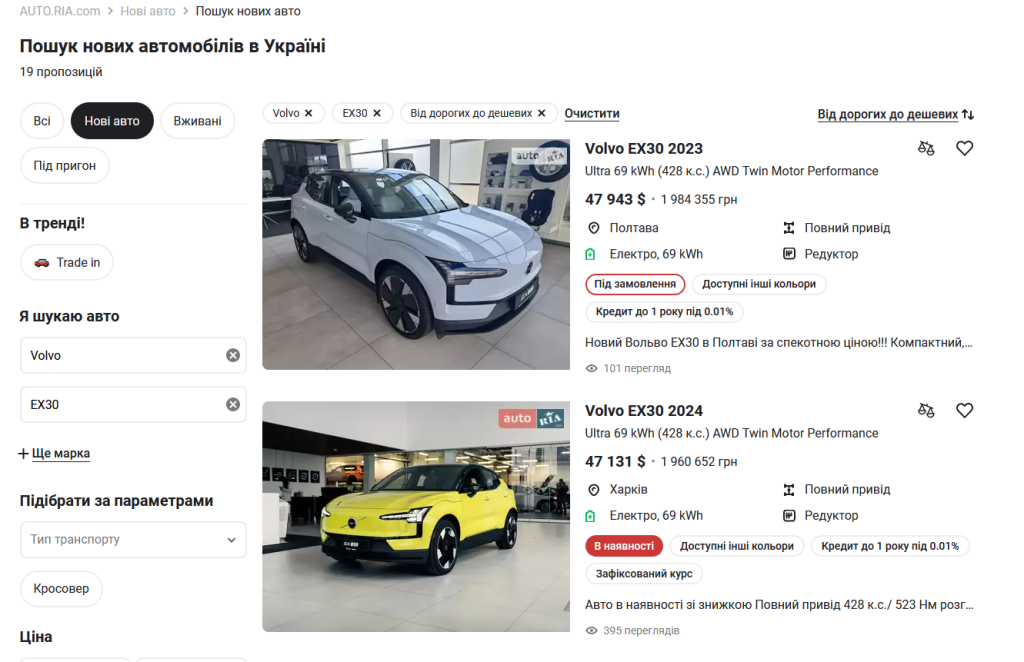Screen dimensions: 1024x662
Task: Click the Ultra 69 kWh subtitle of 2024 listing
Action: point(731,433)
